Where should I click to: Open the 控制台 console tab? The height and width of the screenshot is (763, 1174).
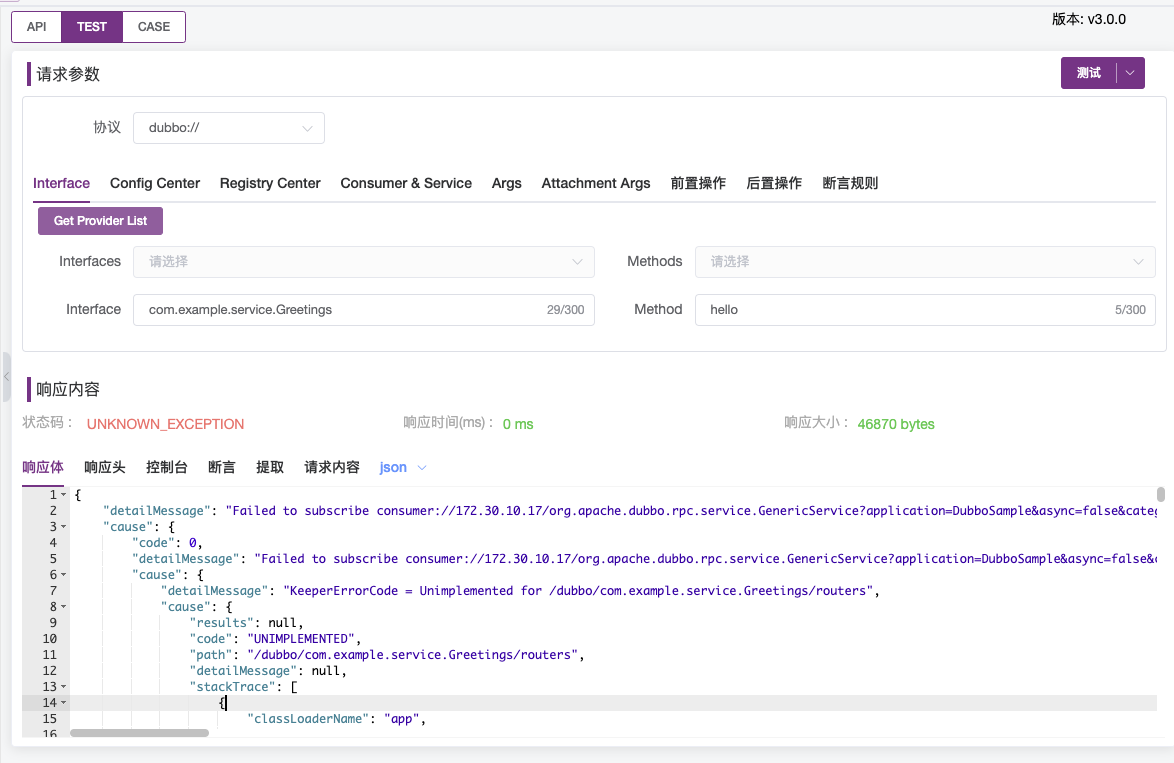pyautogui.click(x=166, y=467)
